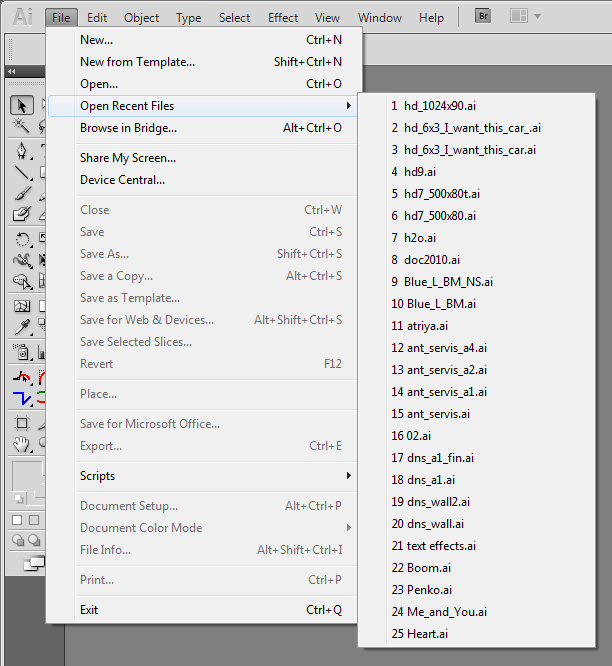This screenshot has width=612, height=666.
Task: Enable Draw Normal mode
Action: pyautogui.click(x=17, y=540)
